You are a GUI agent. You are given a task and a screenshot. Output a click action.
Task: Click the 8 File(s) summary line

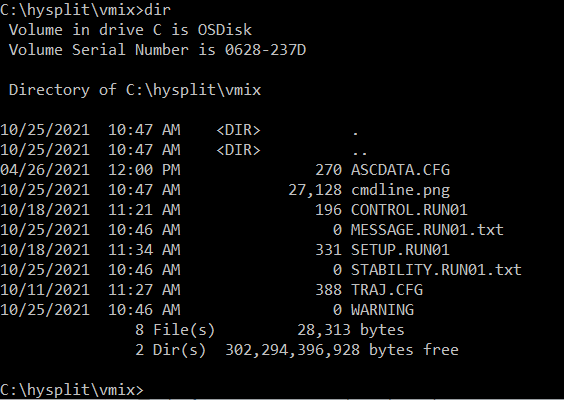coord(270,330)
